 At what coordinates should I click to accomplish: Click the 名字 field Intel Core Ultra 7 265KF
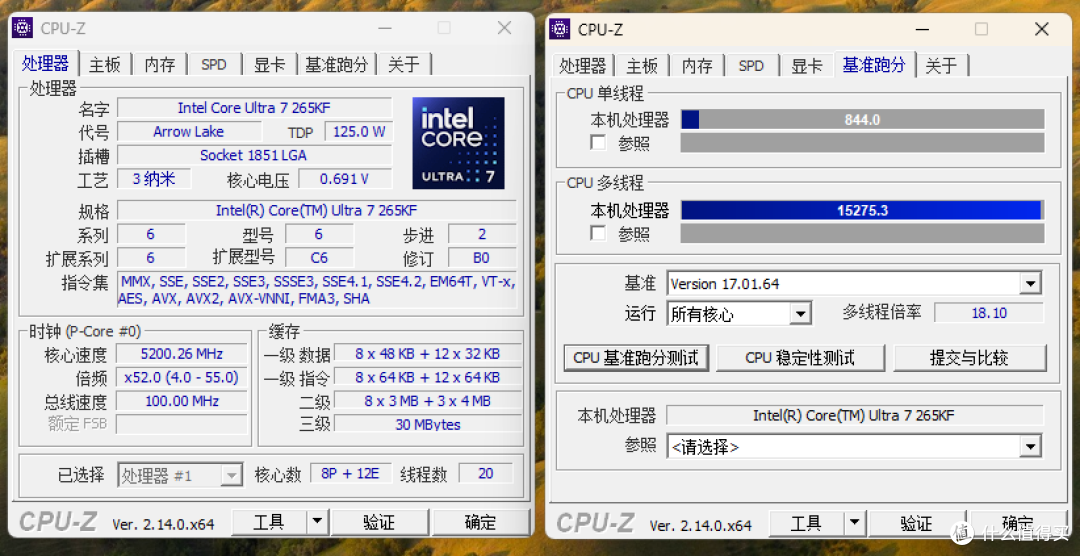point(254,107)
